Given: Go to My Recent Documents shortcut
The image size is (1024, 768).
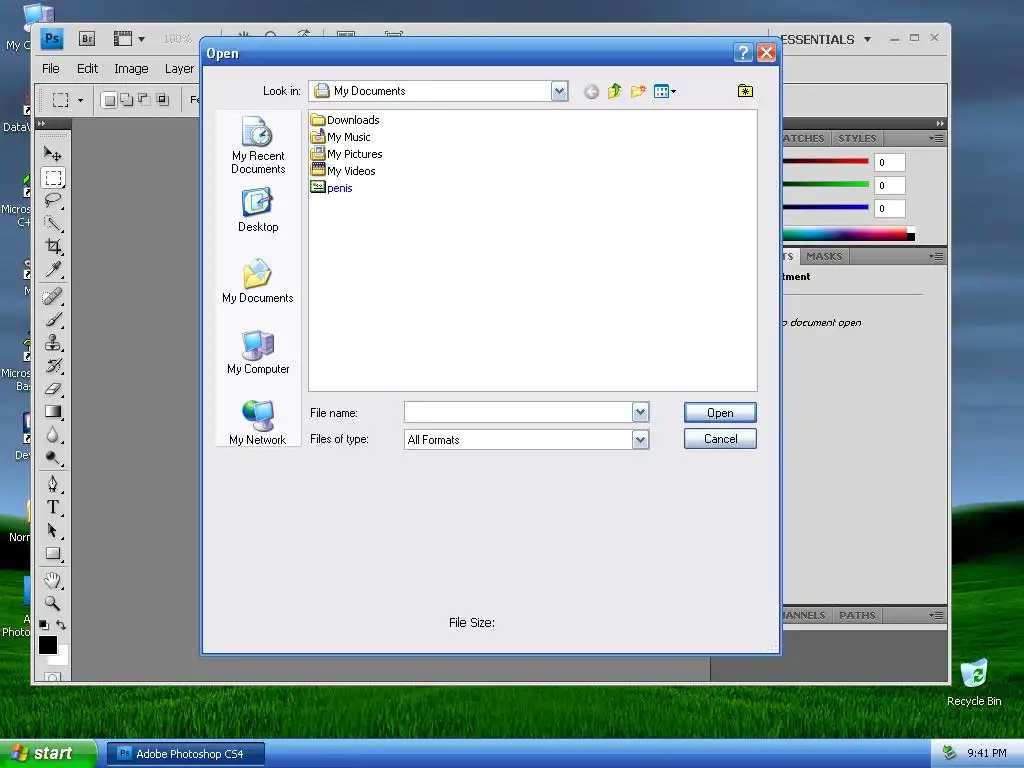Looking at the screenshot, I should click(x=258, y=145).
